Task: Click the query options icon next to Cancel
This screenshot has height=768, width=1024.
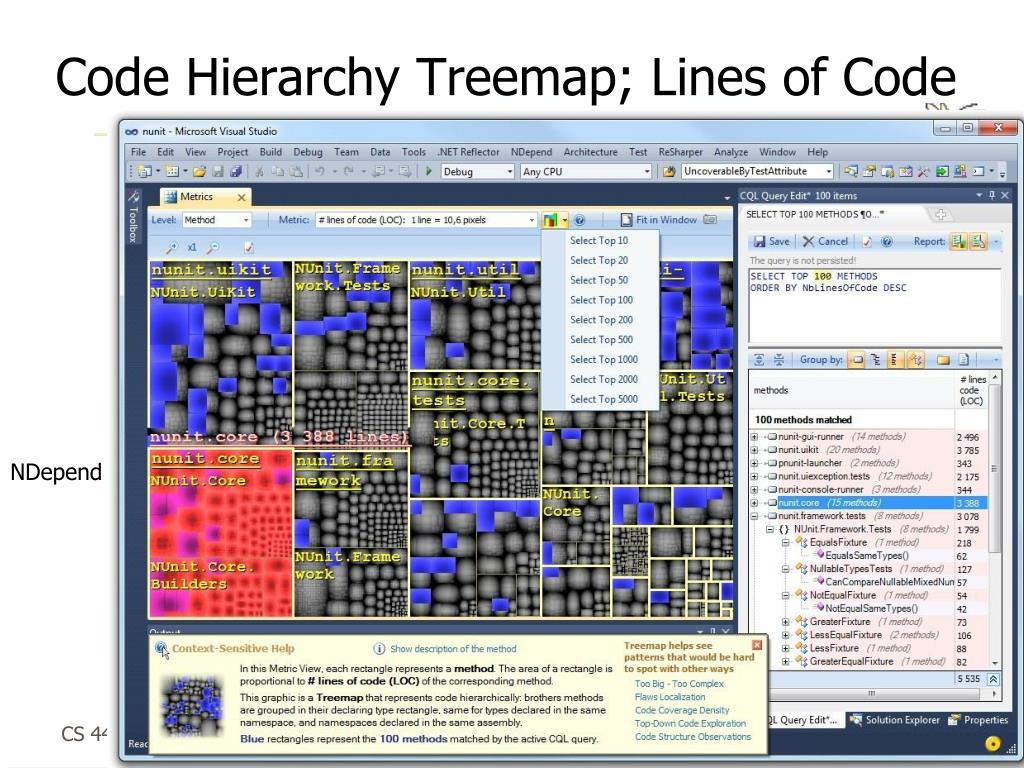Action: (x=867, y=242)
